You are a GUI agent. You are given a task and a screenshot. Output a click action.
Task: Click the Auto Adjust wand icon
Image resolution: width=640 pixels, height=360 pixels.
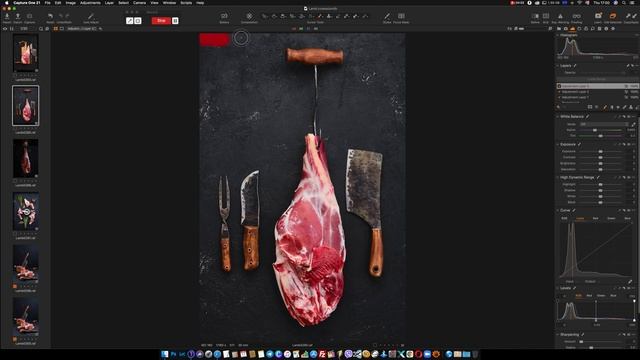tap(91, 16)
